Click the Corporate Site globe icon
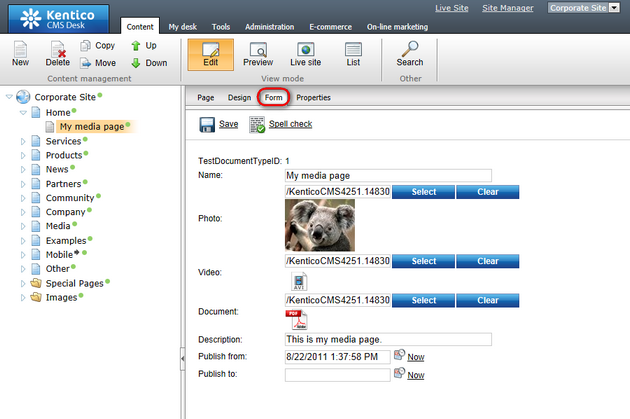 [x=23, y=97]
